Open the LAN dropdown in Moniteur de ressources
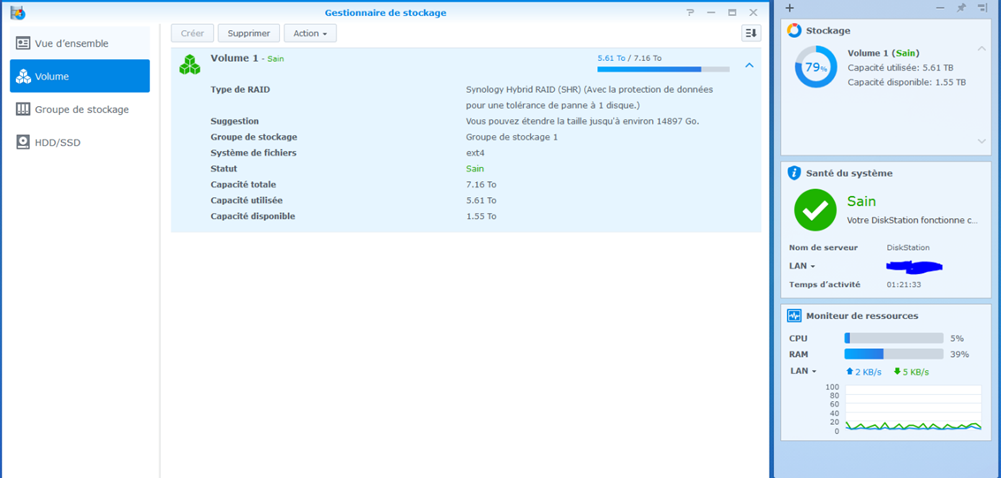This screenshot has width=1001, height=478. click(x=804, y=371)
